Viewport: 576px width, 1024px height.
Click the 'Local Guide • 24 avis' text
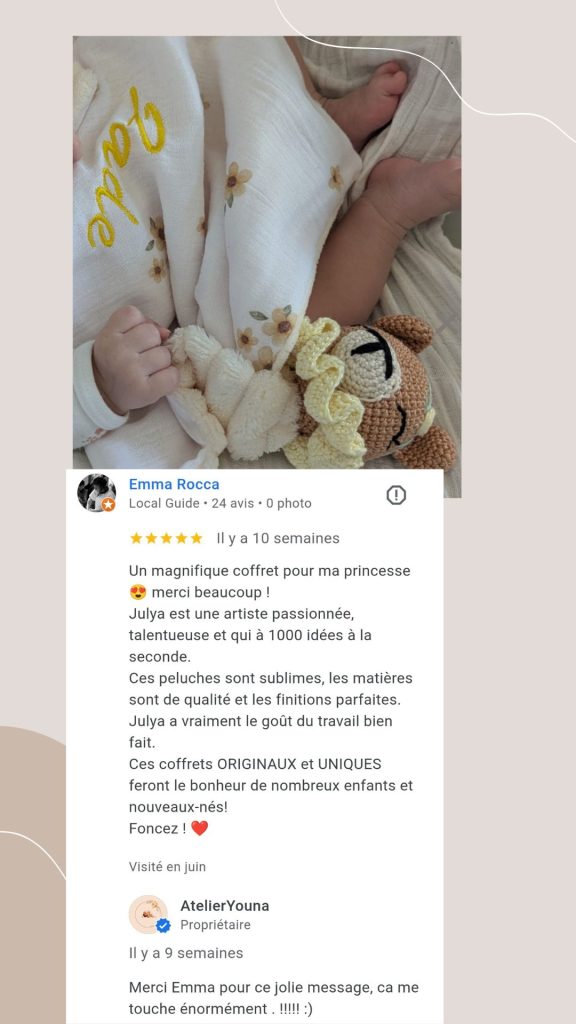coord(191,504)
